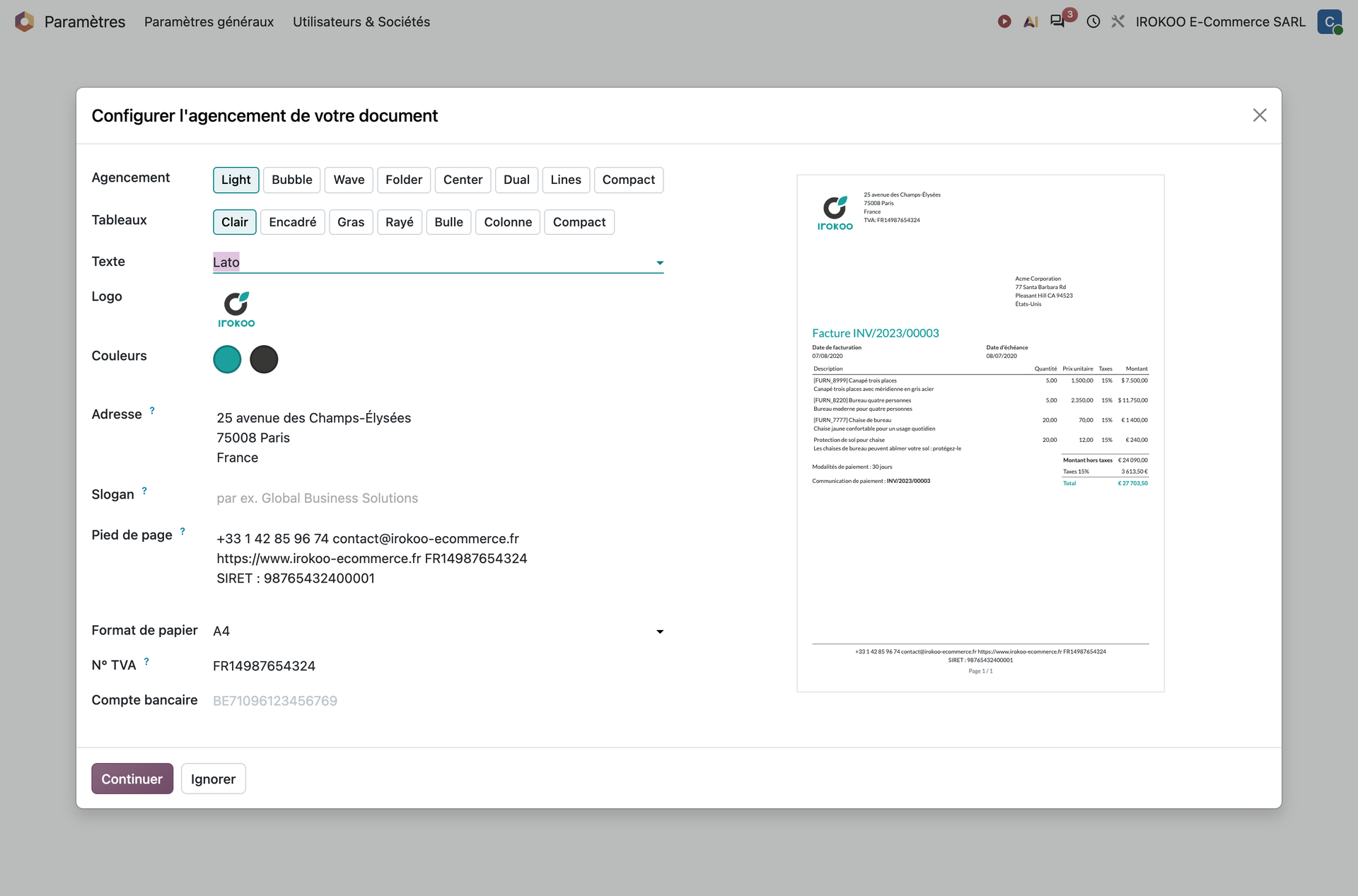Click the red record/play icon in top bar
The image size is (1358, 896).
pyautogui.click(x=1004, y=22)
